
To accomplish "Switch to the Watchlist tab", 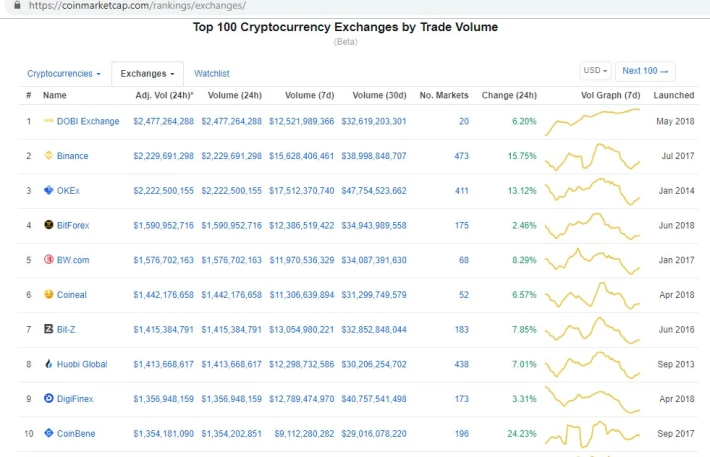I will [211, 73].
